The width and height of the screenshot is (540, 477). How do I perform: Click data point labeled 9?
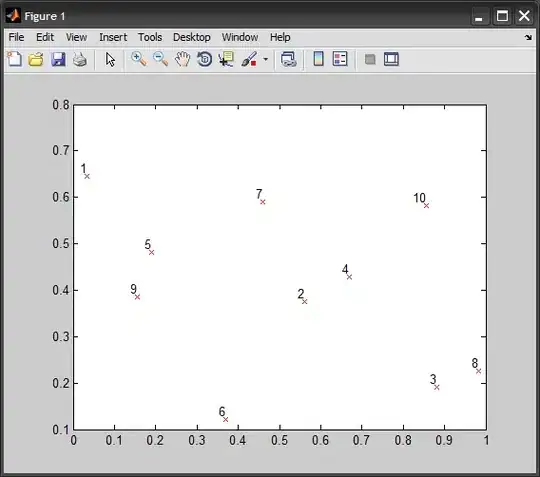pyautogui.click(x=137, y=297)
